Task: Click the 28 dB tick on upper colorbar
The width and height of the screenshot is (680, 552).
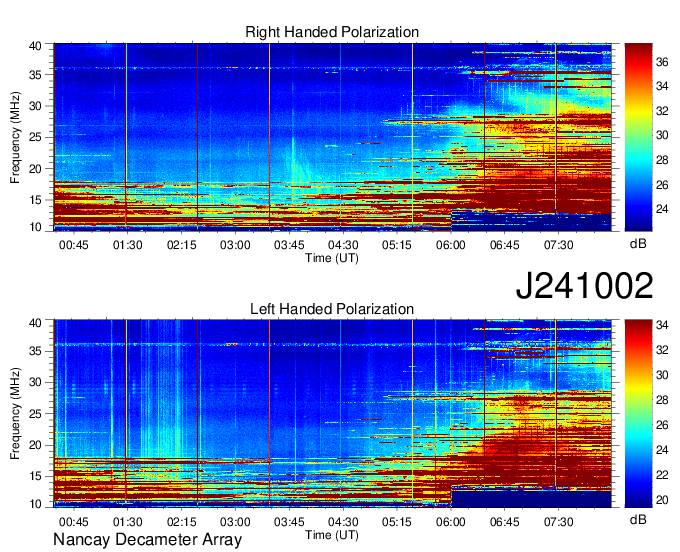Action: click(662, 160)
